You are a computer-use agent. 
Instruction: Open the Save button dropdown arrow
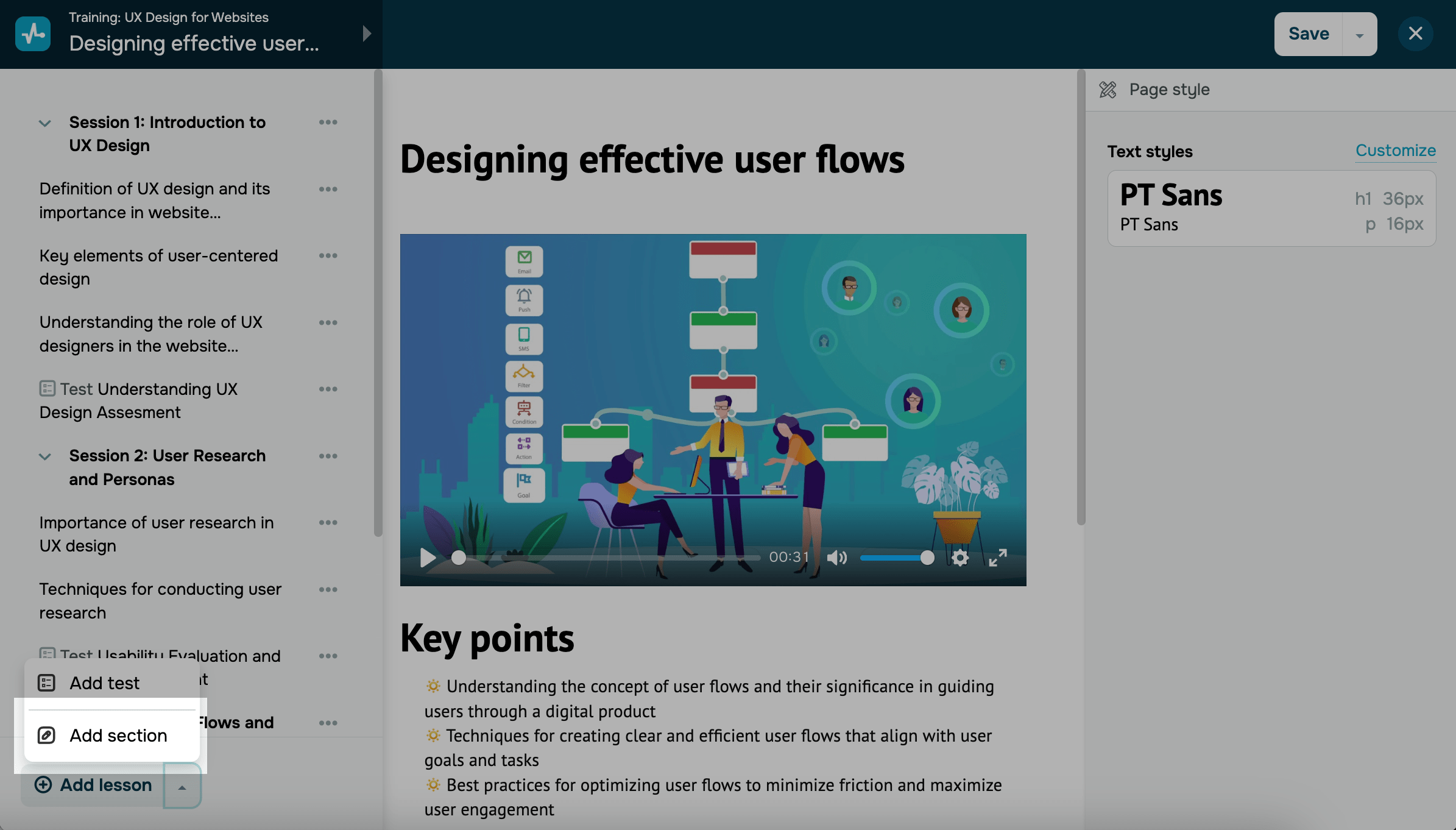point(1359,35)
